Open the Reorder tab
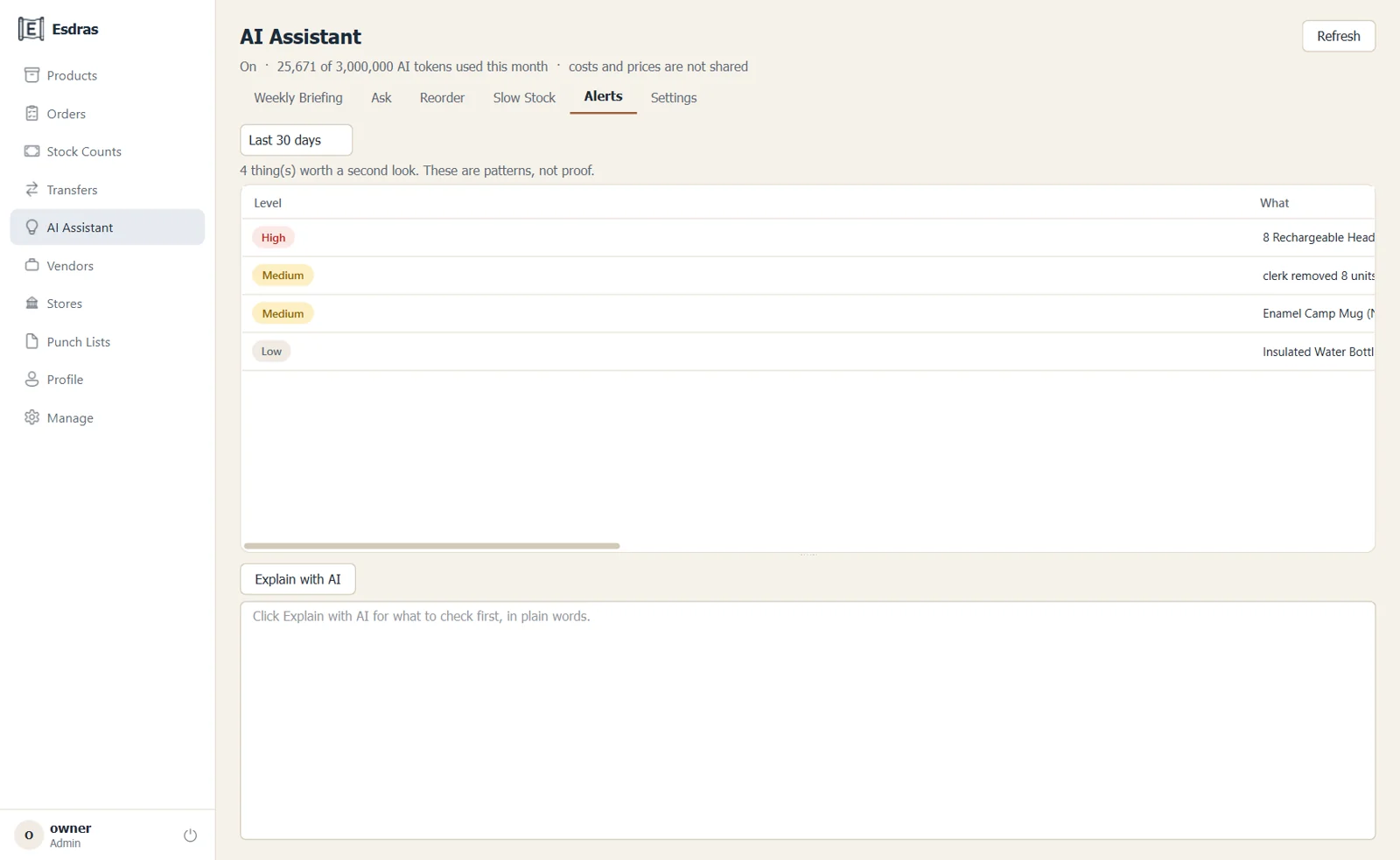This screenshot has height=860, width=1400. 442,98
